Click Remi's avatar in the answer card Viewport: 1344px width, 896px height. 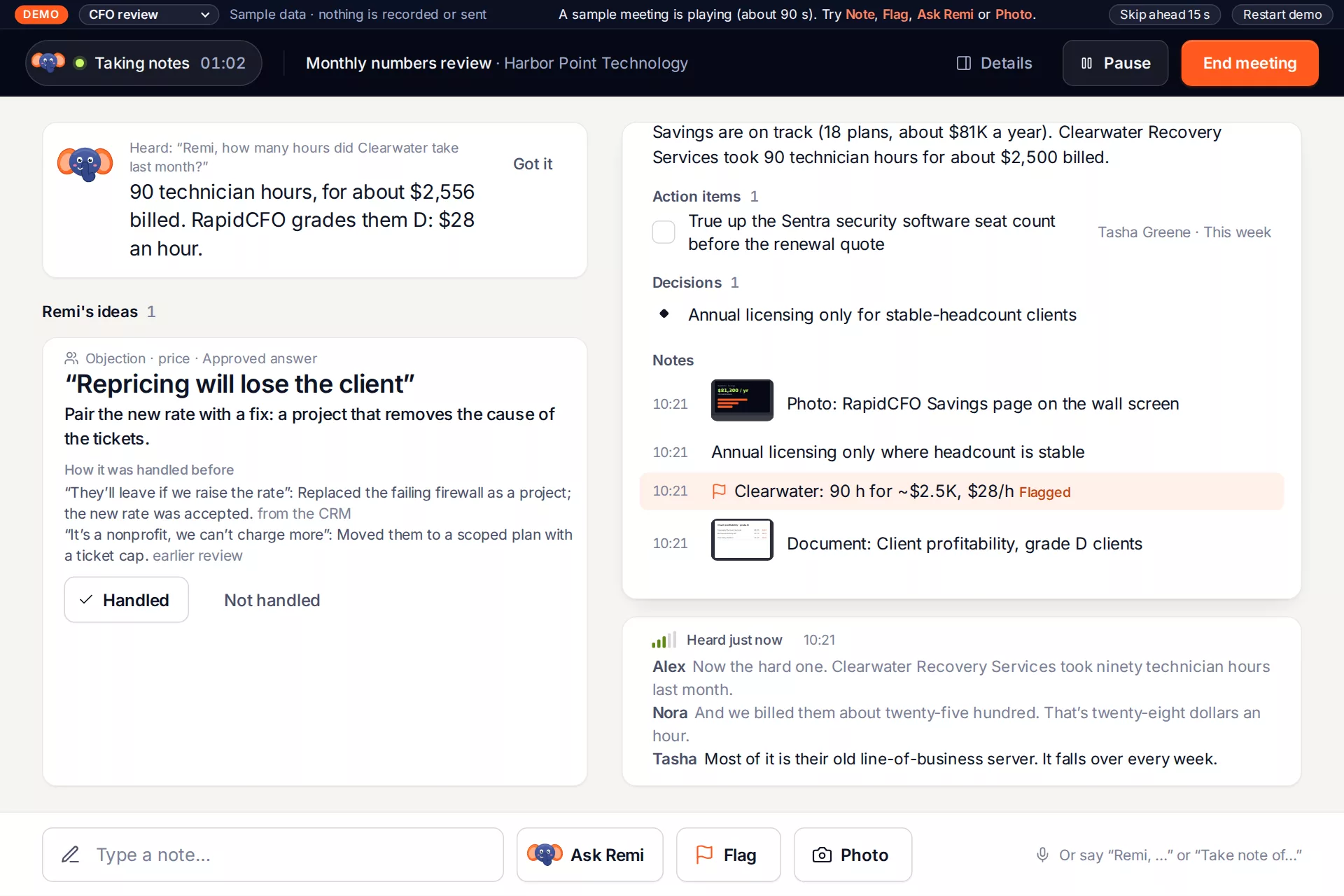pyautogui.click(x=85, y=164)
